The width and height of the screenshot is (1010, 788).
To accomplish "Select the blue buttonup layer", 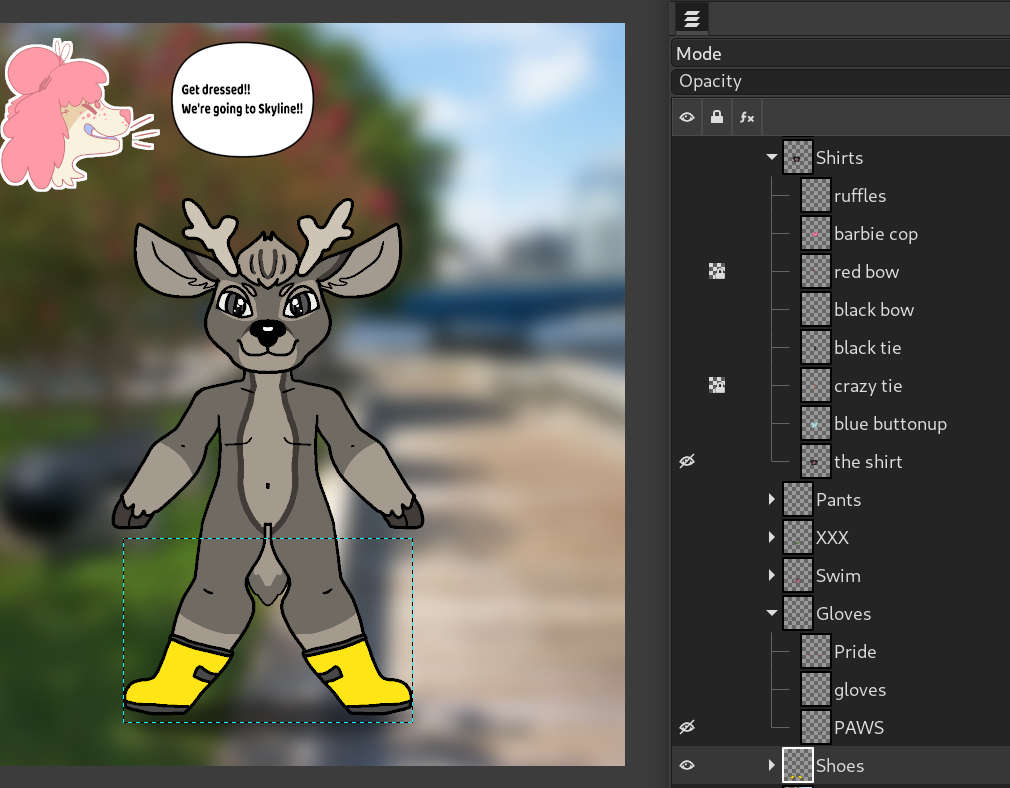I will click(890, 424).
